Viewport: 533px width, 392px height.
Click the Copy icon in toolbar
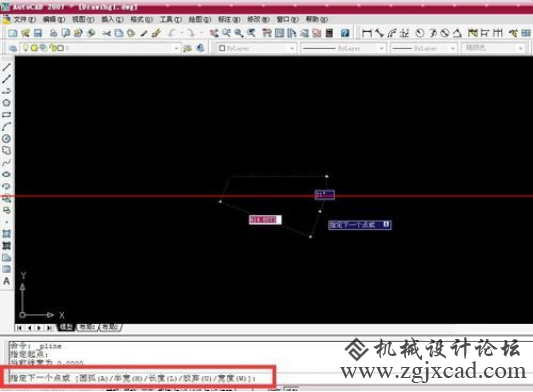click(x=119, y=33)
